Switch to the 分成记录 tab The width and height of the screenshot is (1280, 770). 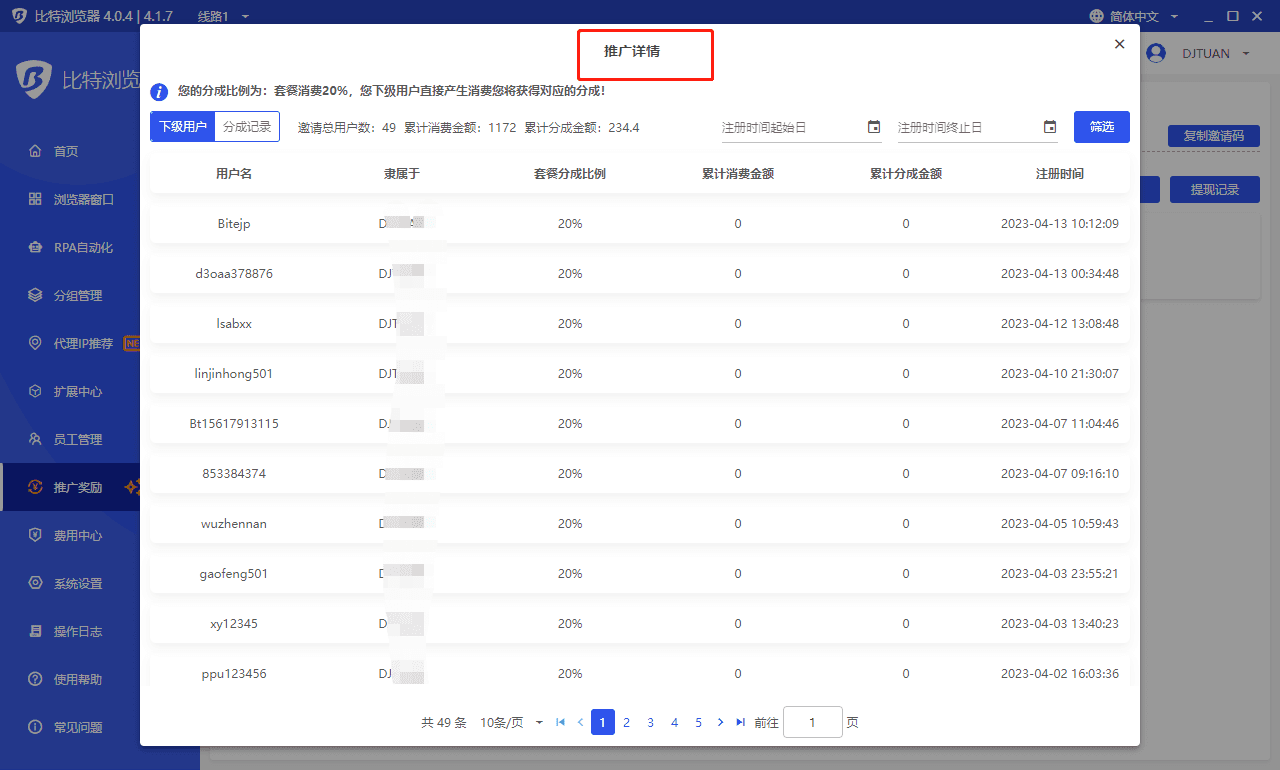[247, 127]
